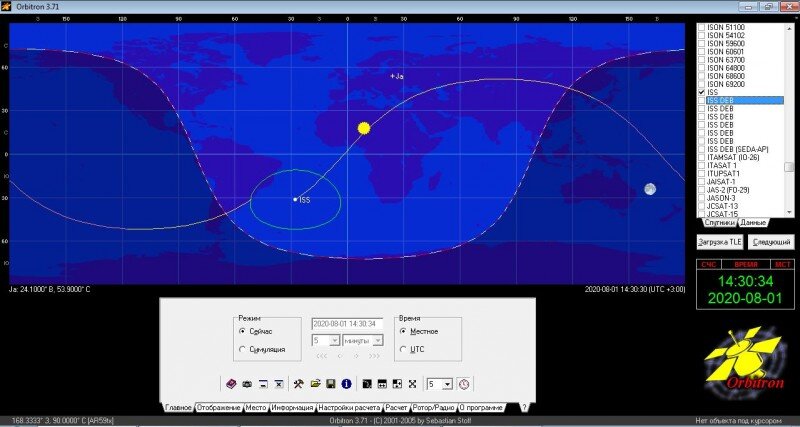The height and width of the screenshot is (427, 800).
Task: Open the time step value dropdown
Action: (335, 340)
